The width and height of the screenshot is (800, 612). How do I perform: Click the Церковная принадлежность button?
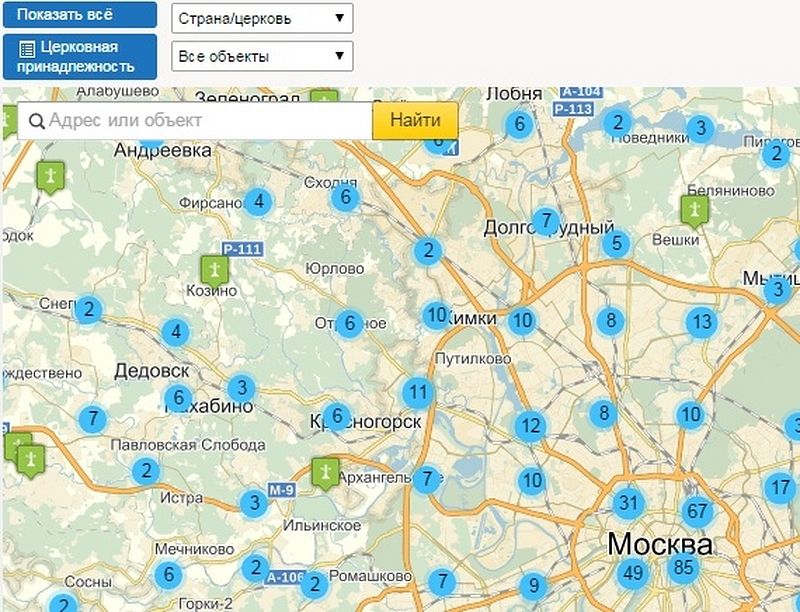[80, 57]
